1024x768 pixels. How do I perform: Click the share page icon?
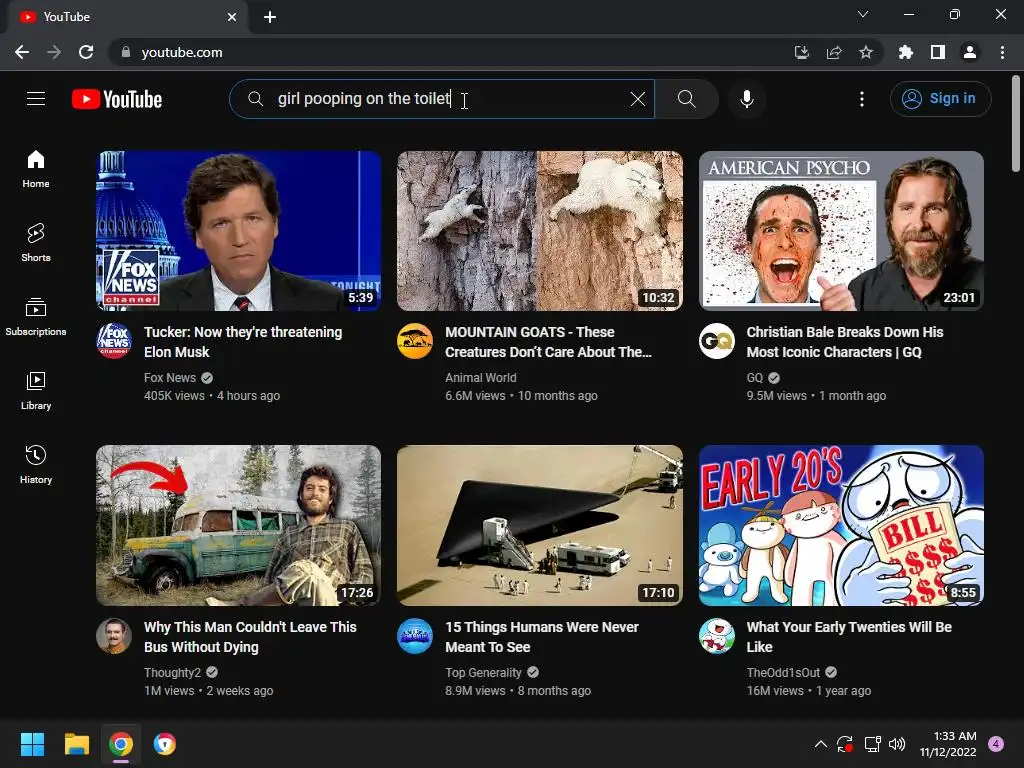[x=833, y=52]
